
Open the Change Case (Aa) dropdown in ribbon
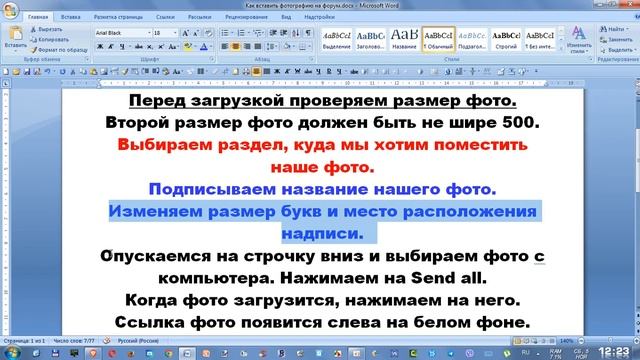pyautogui.click(x=173, y=47)
